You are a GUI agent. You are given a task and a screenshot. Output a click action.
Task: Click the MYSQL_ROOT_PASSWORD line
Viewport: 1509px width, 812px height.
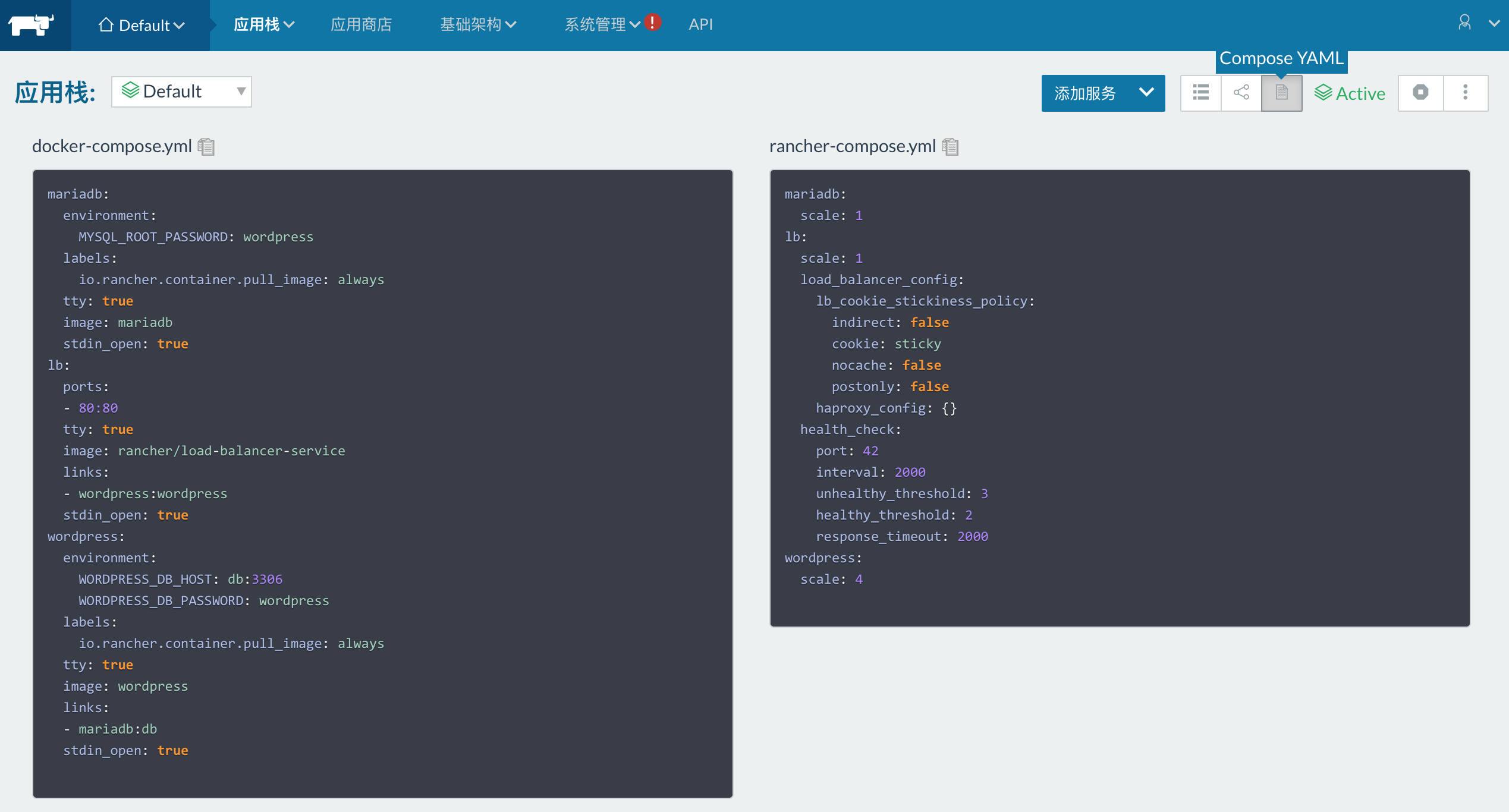pyautogui.click(x=196, y=237)
